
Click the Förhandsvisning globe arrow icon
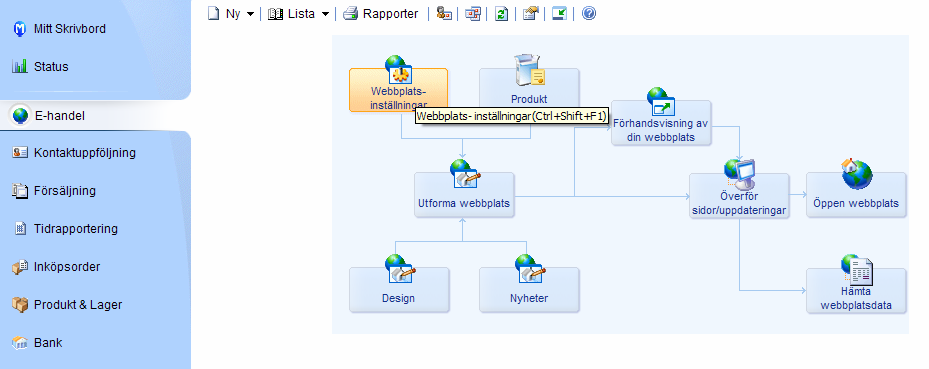coord(661,102)
